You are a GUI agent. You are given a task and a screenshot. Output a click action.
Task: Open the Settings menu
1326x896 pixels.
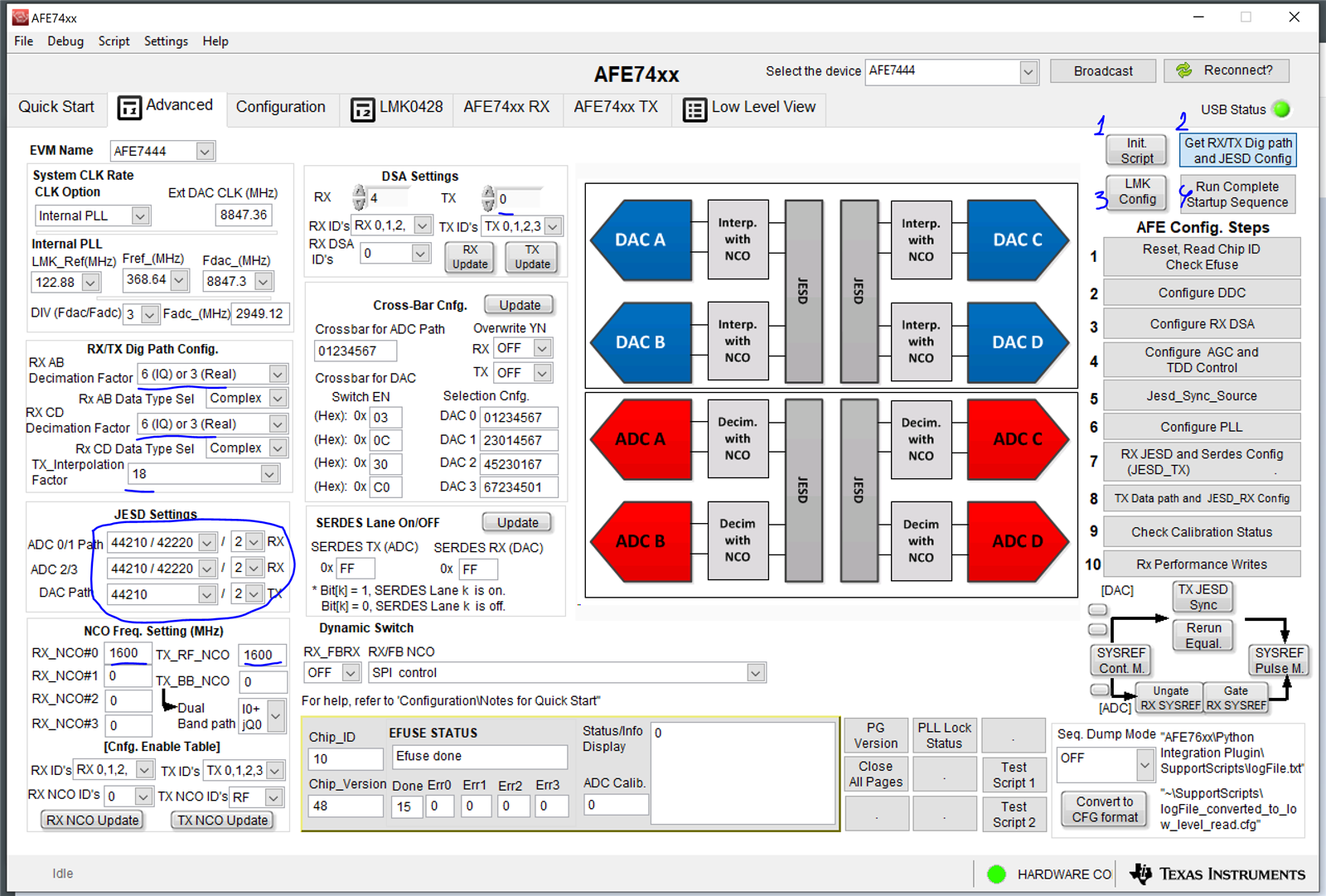click(x=166, y=41)
